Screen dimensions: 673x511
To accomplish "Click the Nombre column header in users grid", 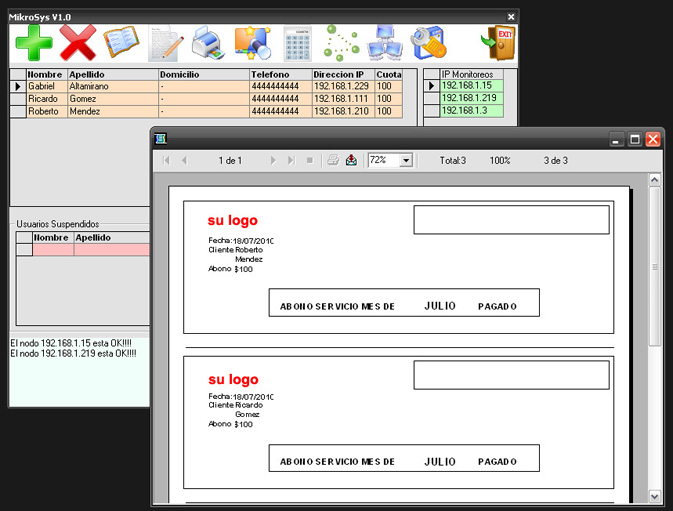I will coord(46,75).
